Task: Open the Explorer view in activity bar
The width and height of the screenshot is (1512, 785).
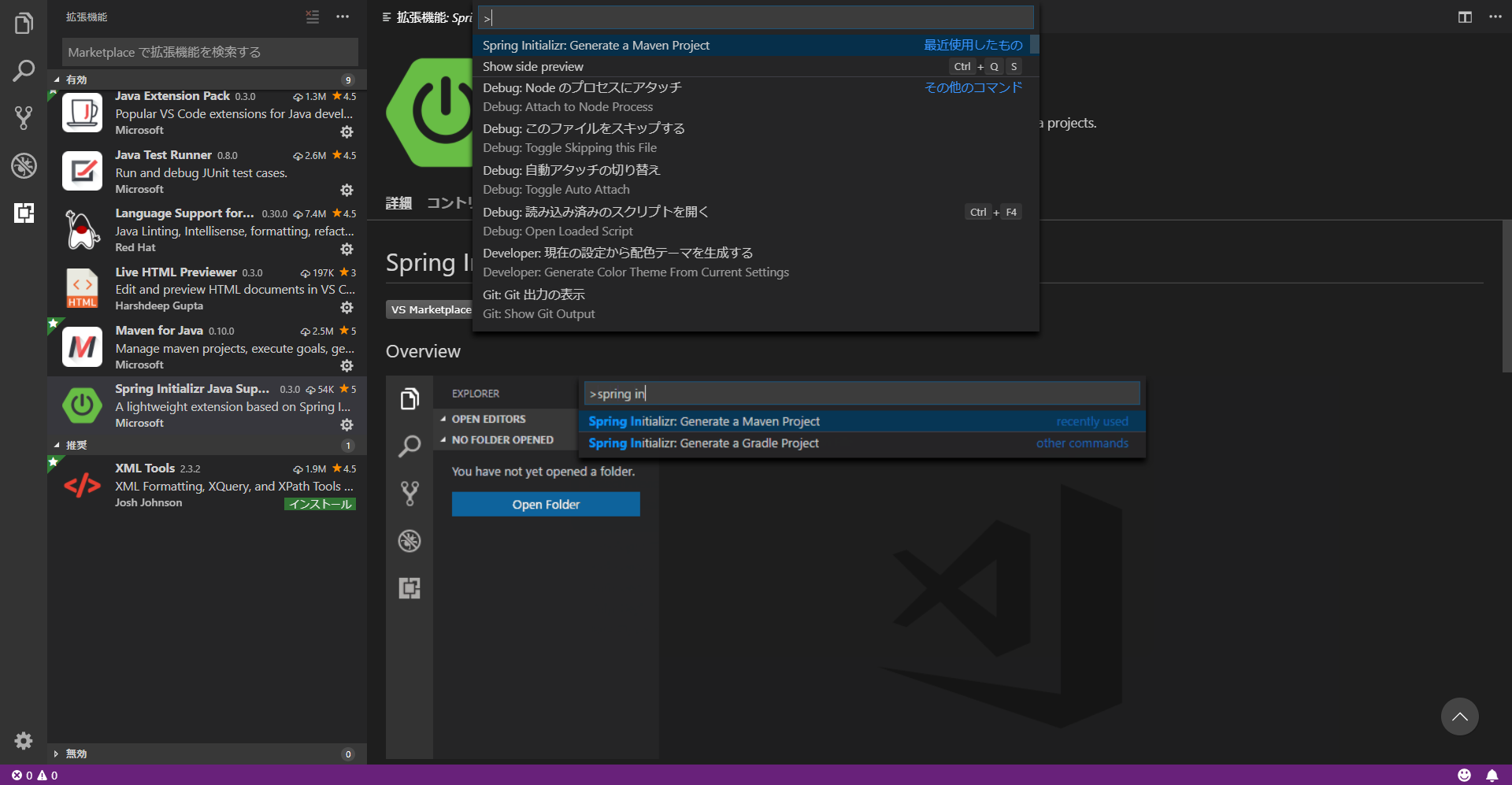Action: (24, 24)
